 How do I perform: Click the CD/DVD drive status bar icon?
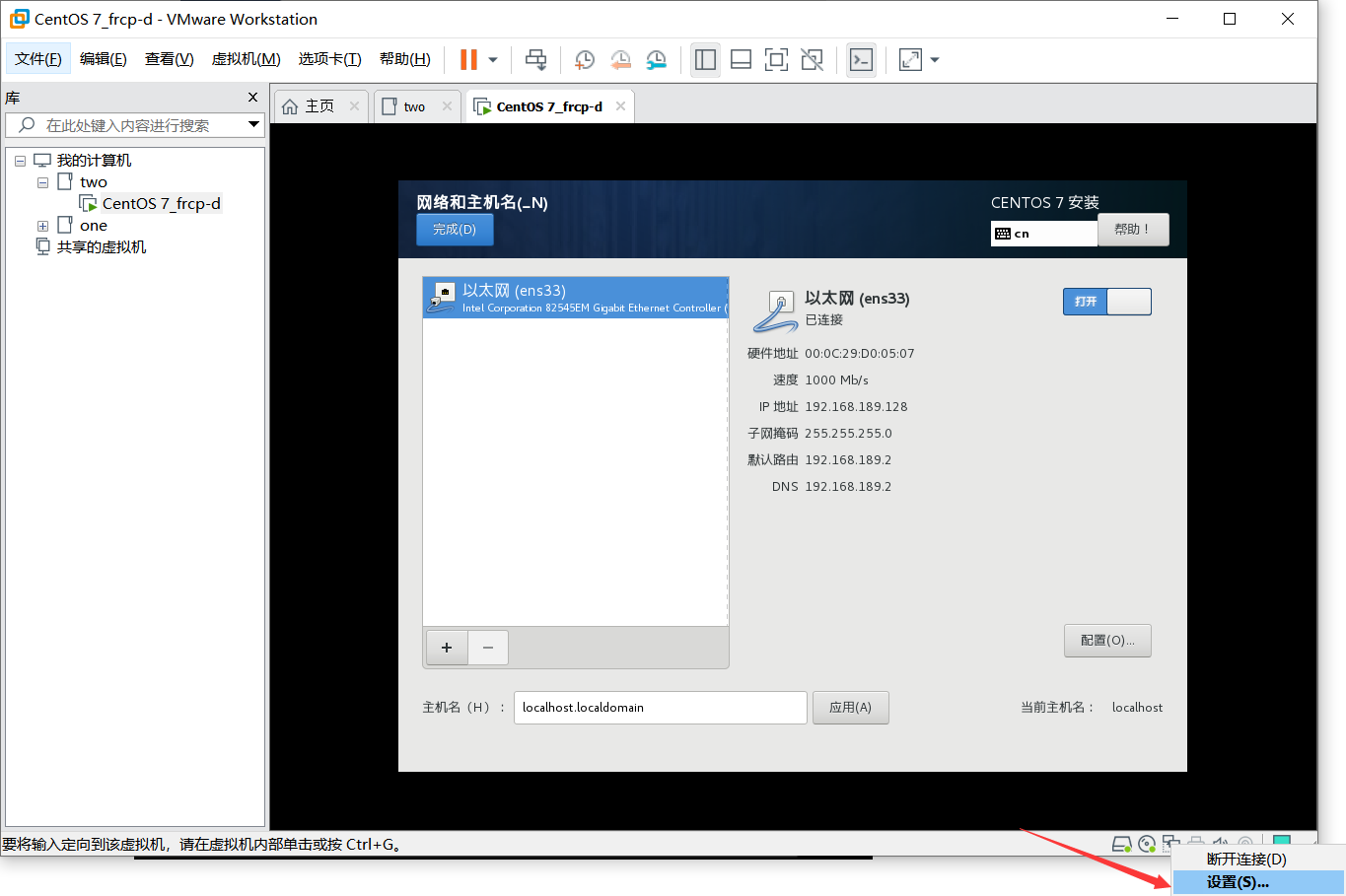tap(1147, 844)
